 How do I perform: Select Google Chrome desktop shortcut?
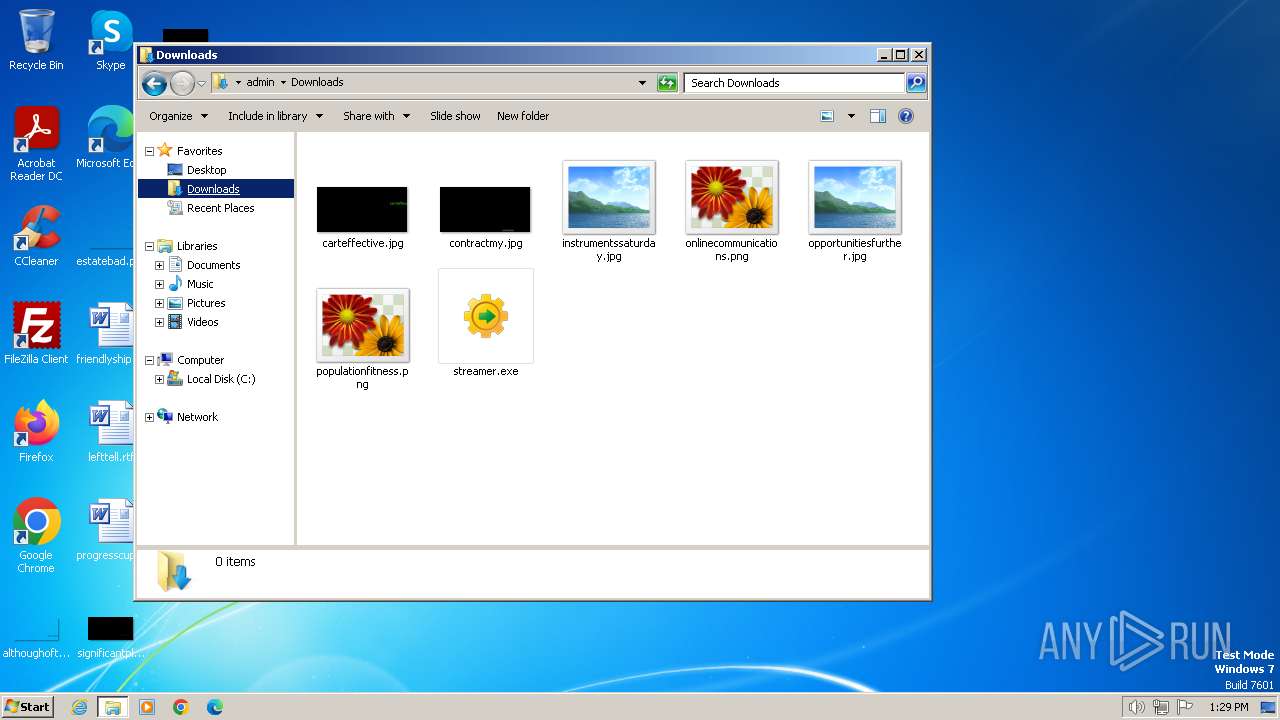click(36, 535)
